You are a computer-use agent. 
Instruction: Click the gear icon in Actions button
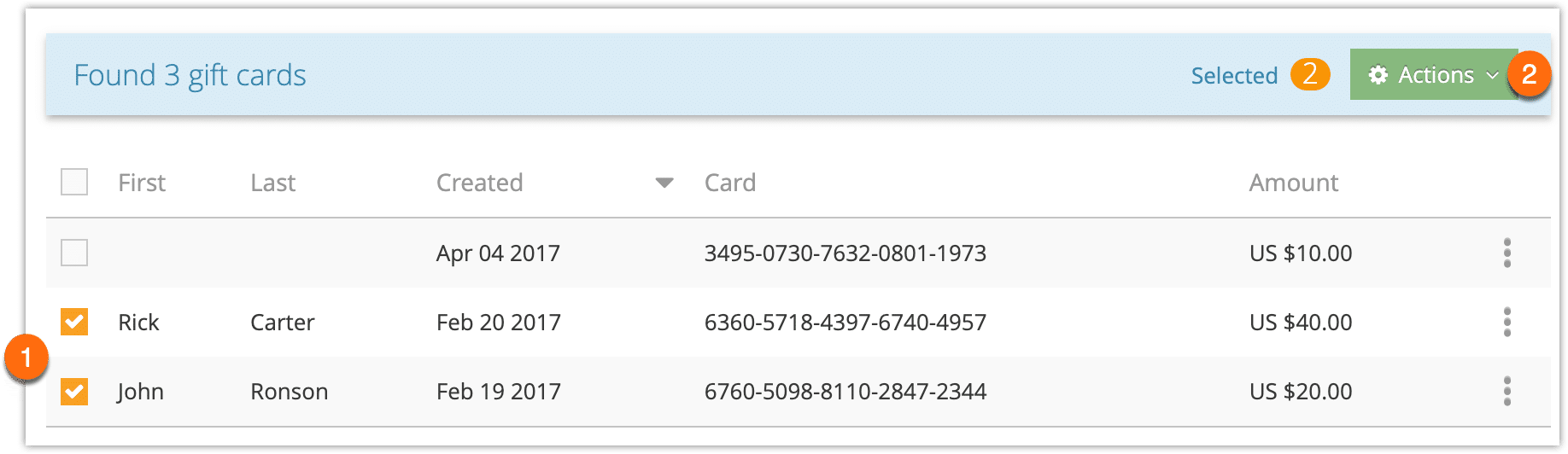[x=1378, y=75]
